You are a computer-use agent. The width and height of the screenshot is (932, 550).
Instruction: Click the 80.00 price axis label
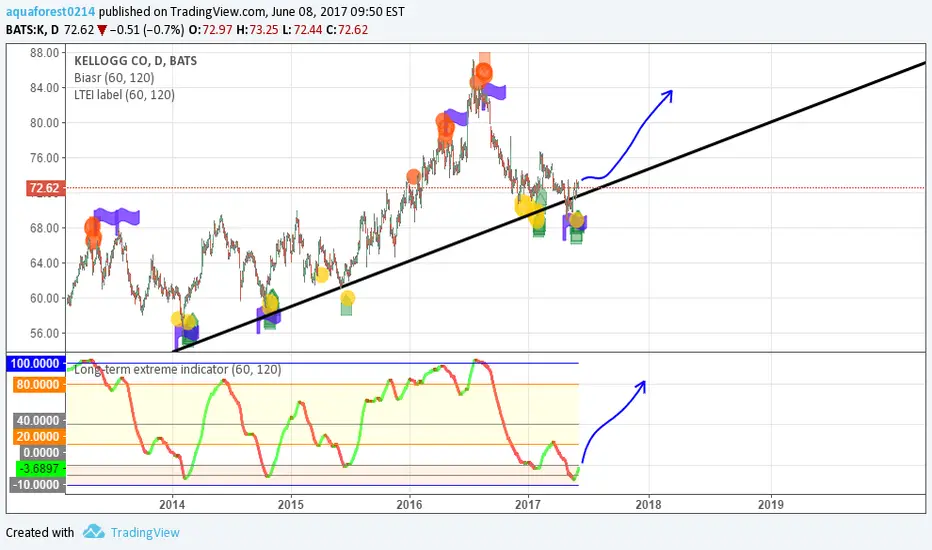44,122
